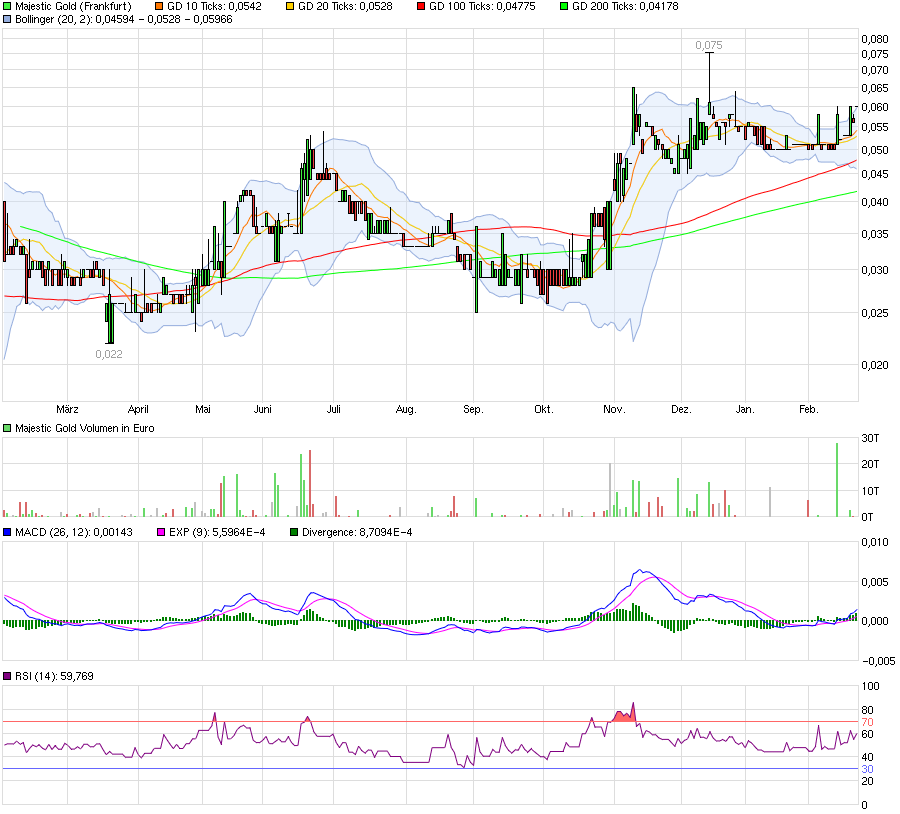900x814 pixels.
Task: Click the tall red volume bar in late June
Action: (310, 483)
